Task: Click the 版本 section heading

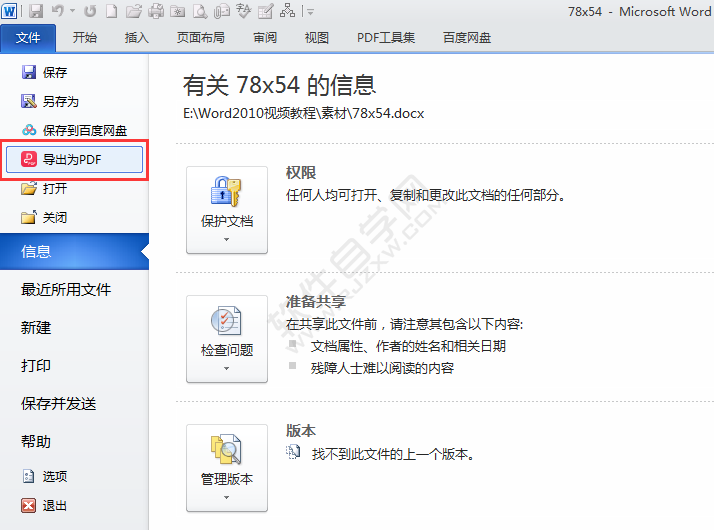Action: pos(301,431)
